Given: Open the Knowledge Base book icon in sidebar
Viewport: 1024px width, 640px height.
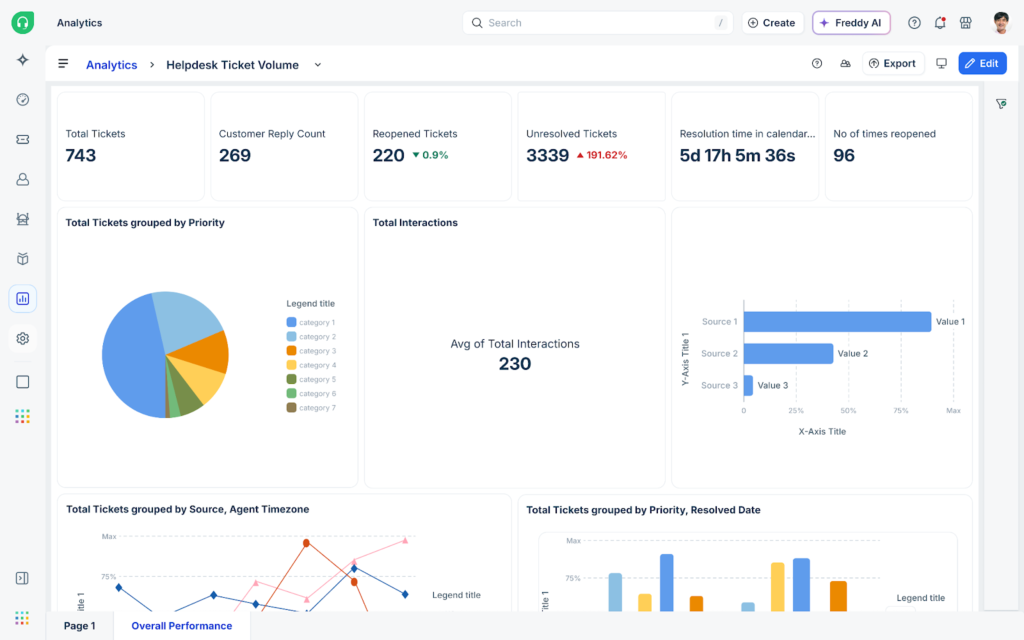Looking at the screenshot, I should pyautogui.click(x=22, y=258).
